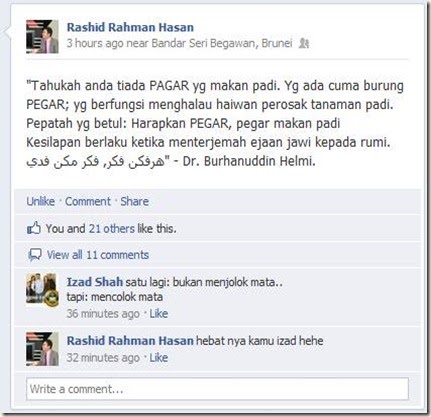Focus the Write a comment field
This screenshot has width=431, height=417.
click(x=217, y=389)
